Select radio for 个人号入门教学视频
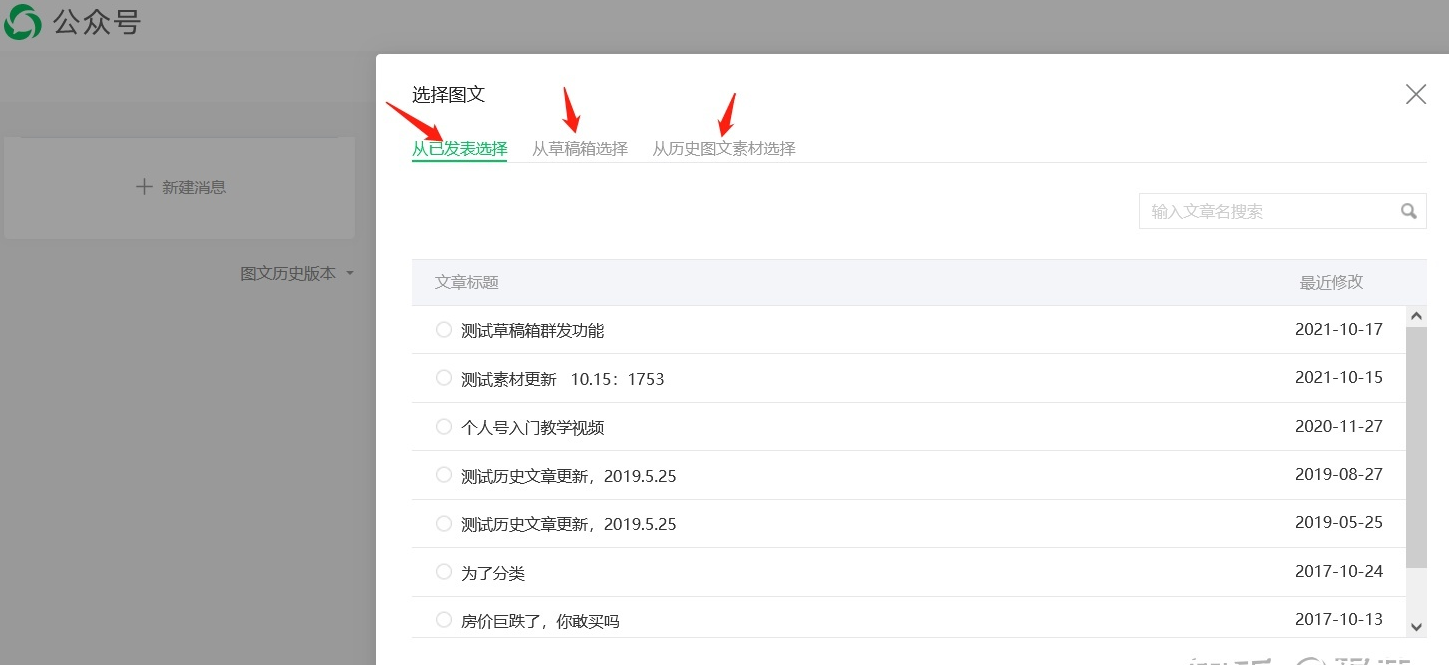 (444, 427)
